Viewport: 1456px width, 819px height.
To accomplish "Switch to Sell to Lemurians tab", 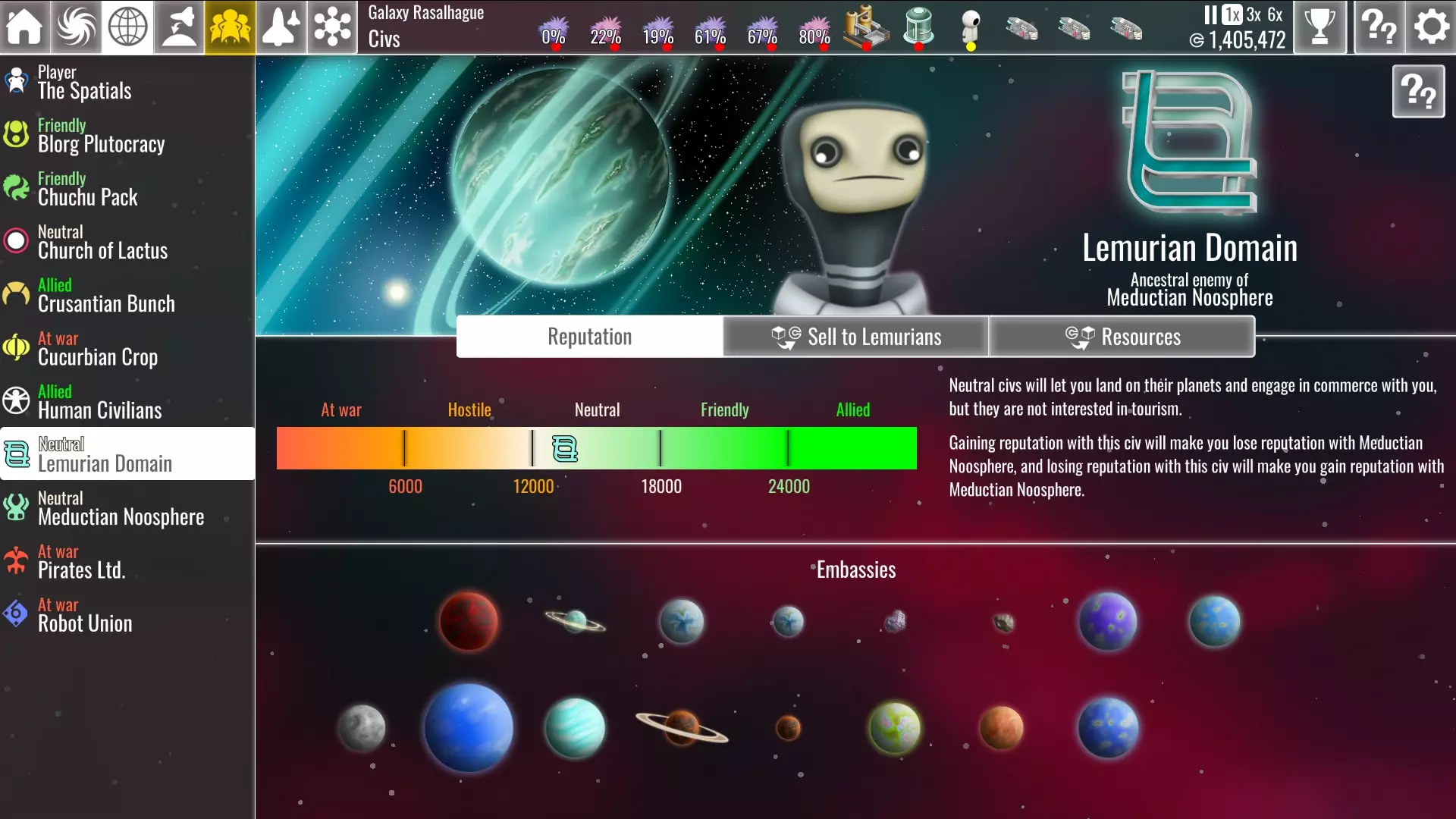I will click(855, 337).
